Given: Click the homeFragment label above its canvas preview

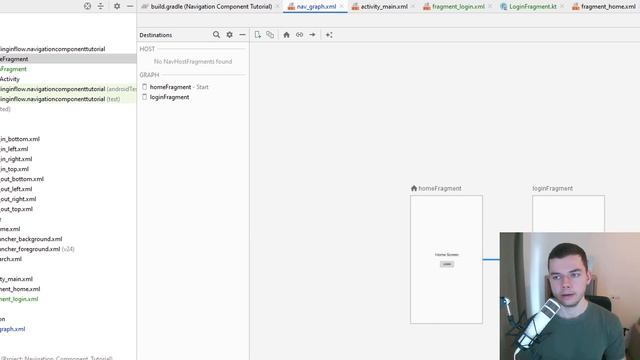Looking at the screenshot, I should tap(440, 188).
